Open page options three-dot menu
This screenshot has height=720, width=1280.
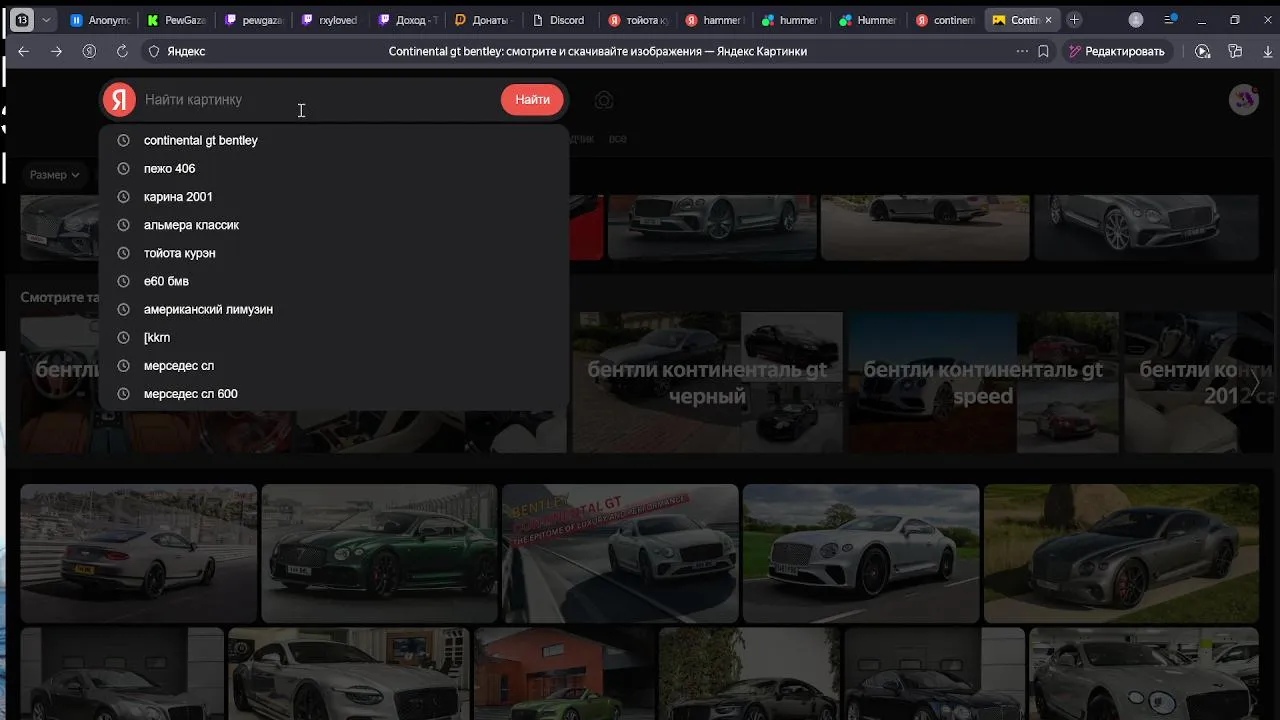pyautogui.click(x=1022, y=51)
